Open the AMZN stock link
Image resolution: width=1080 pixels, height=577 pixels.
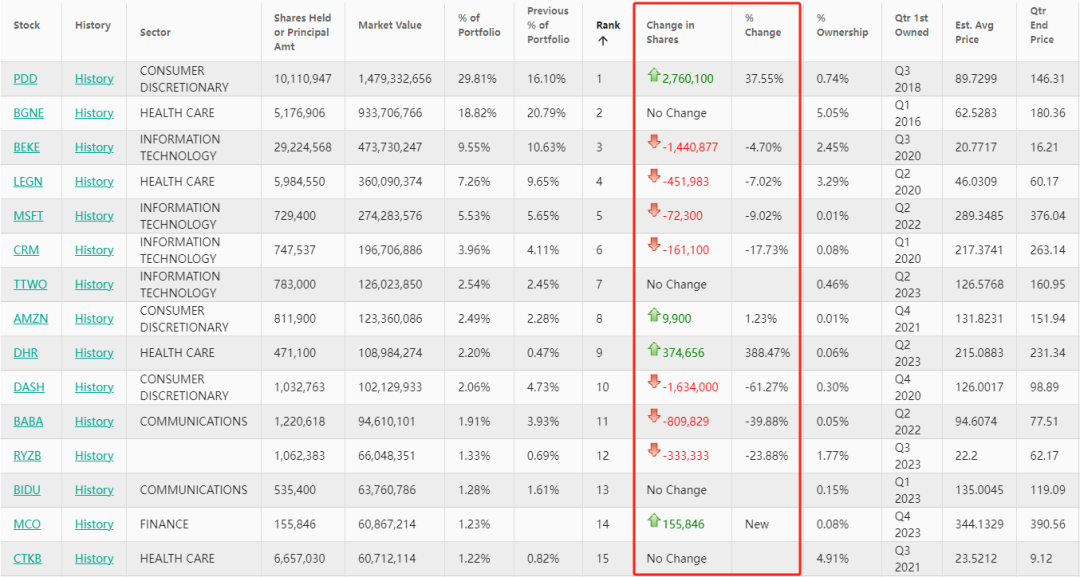click(x=30, y=319)
